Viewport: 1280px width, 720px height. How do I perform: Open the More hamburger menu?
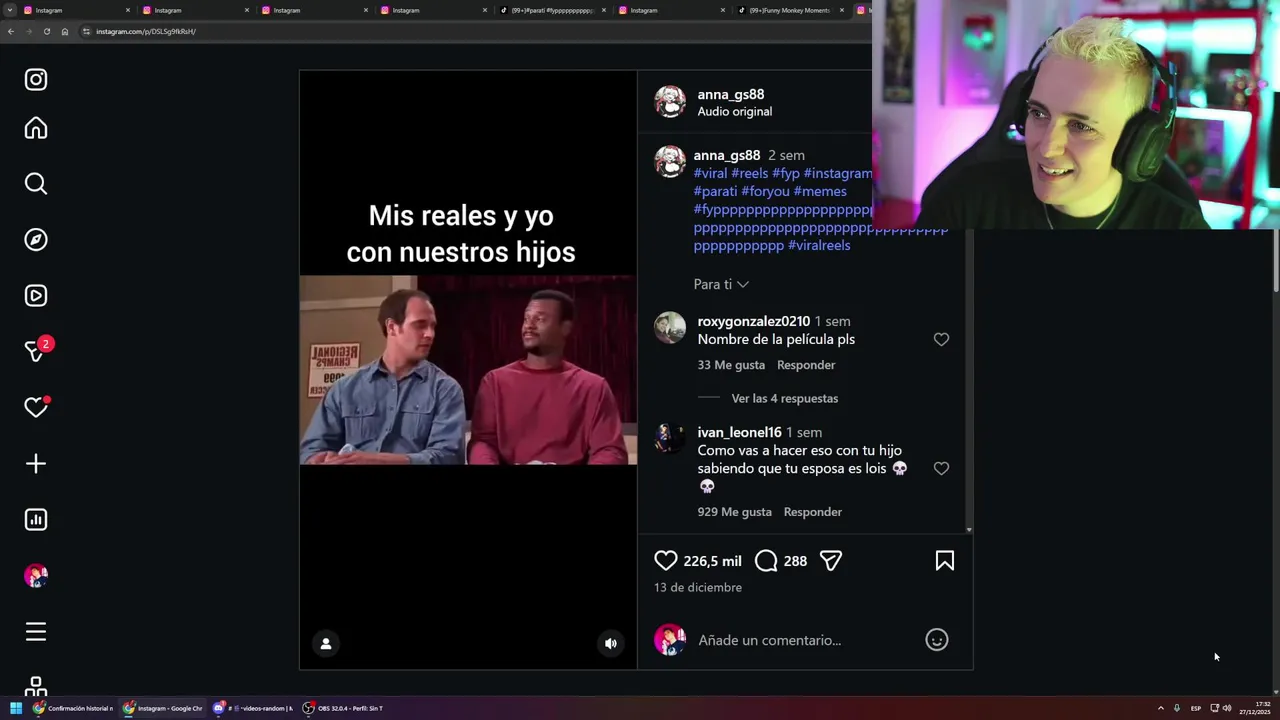pos(36,632)
